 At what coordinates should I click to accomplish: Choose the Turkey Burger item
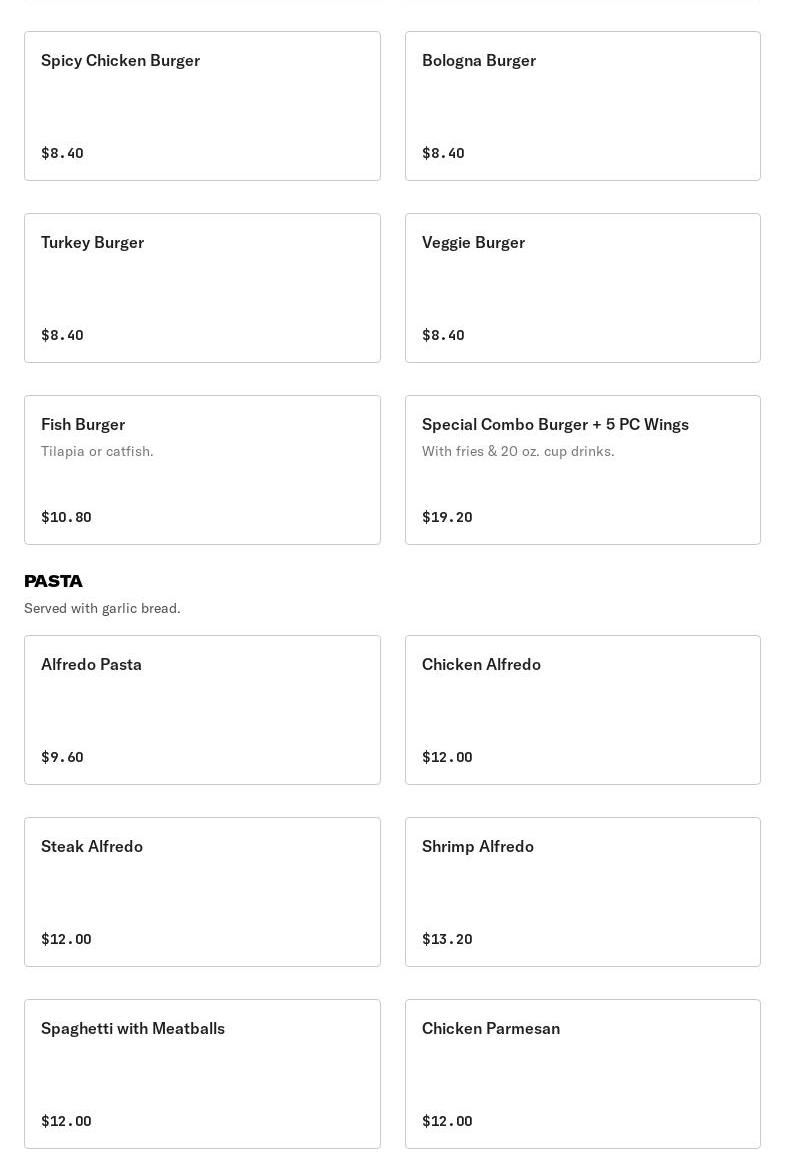point(202,288)
